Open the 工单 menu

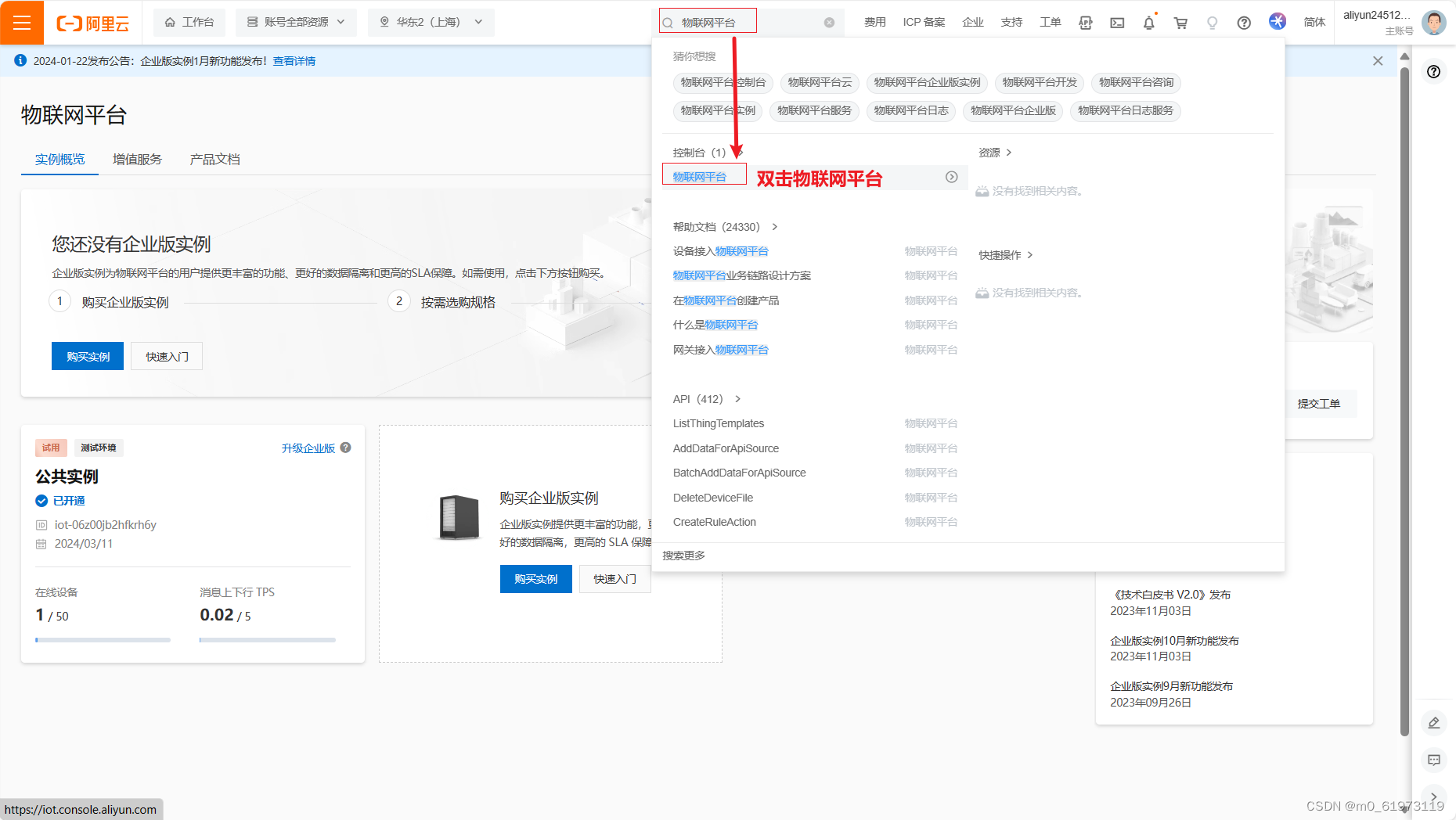point(1050,22)
